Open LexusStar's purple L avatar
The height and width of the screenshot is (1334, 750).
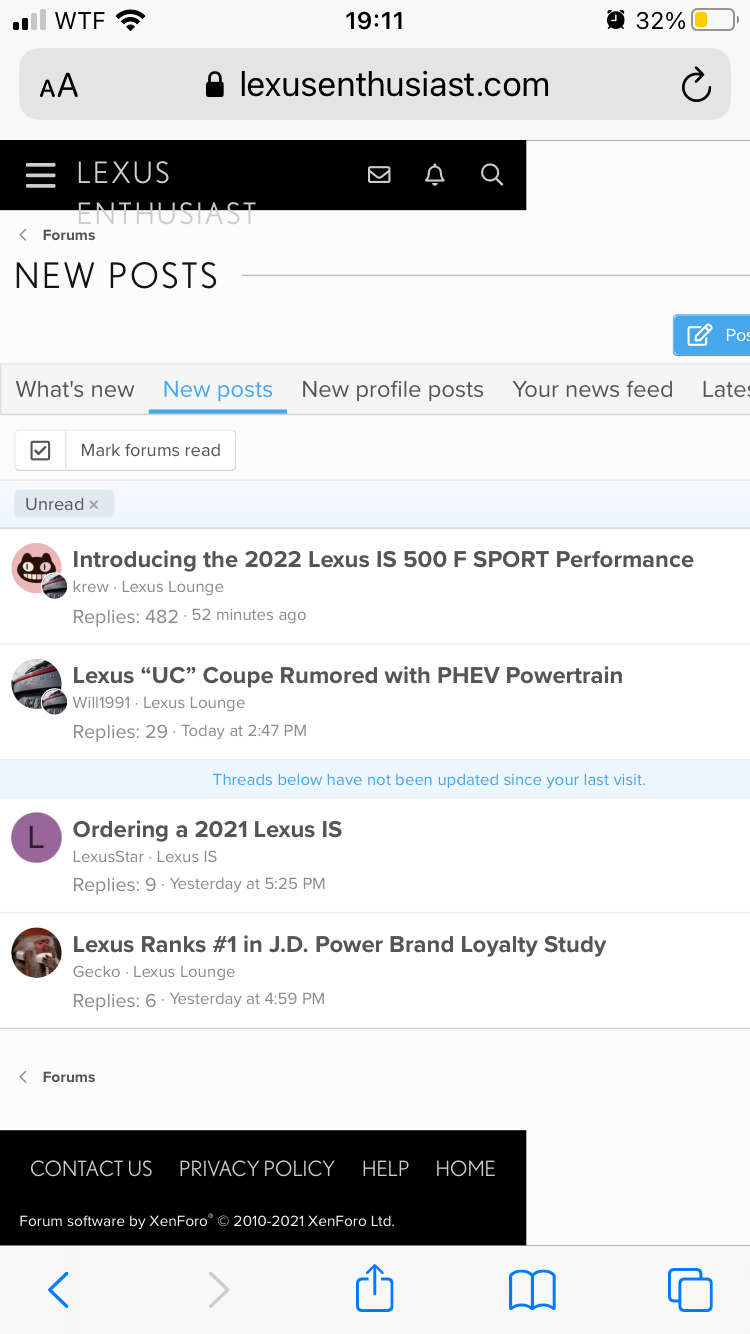pyautogui.click(x=36, y=837)
